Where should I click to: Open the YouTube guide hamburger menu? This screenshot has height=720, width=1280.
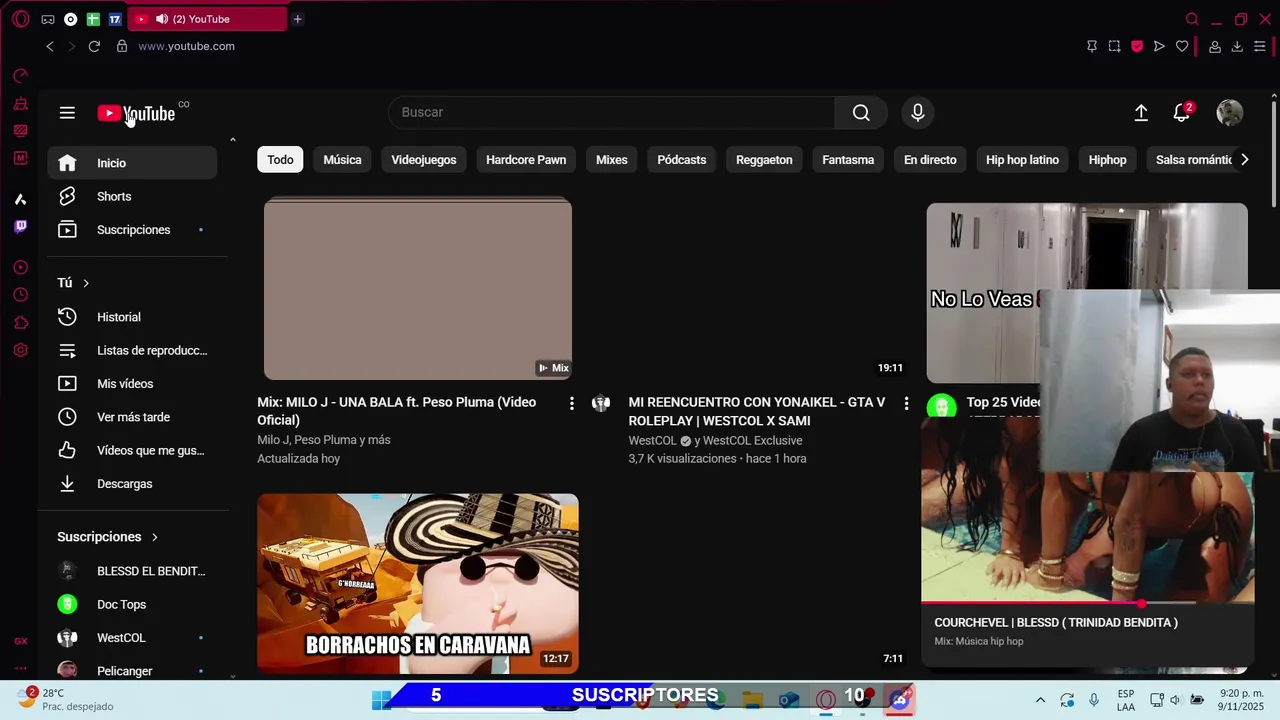[x=67, y=113]
